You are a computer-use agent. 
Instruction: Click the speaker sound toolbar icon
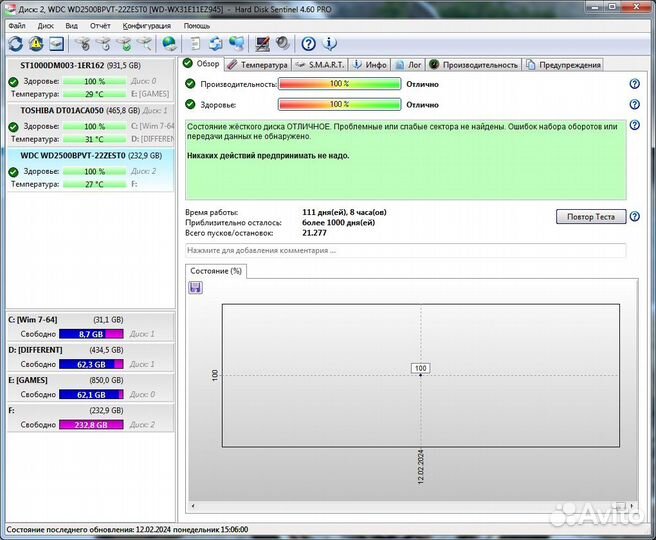point(284,44)
